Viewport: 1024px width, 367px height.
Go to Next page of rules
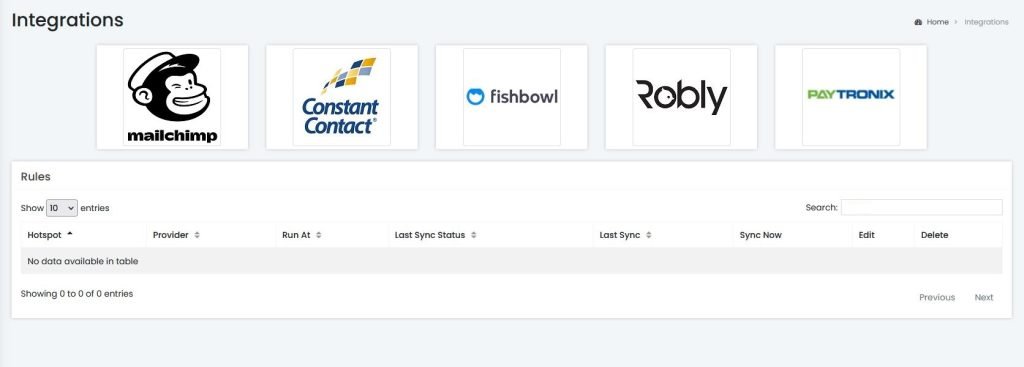[x=984, y=297]
